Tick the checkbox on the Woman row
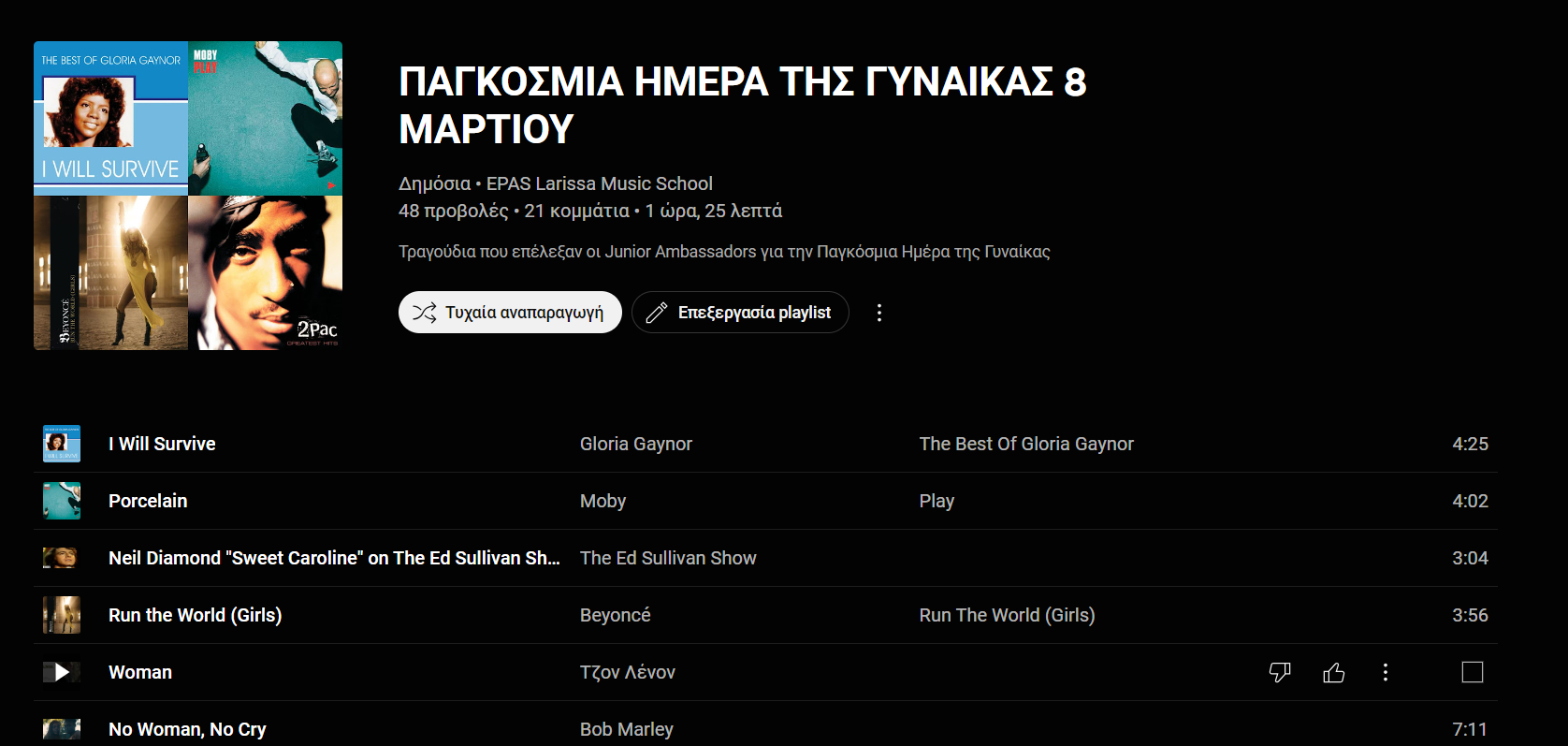The width and height of the screenshot is (1568, 746). click(x=1473, y=672)
